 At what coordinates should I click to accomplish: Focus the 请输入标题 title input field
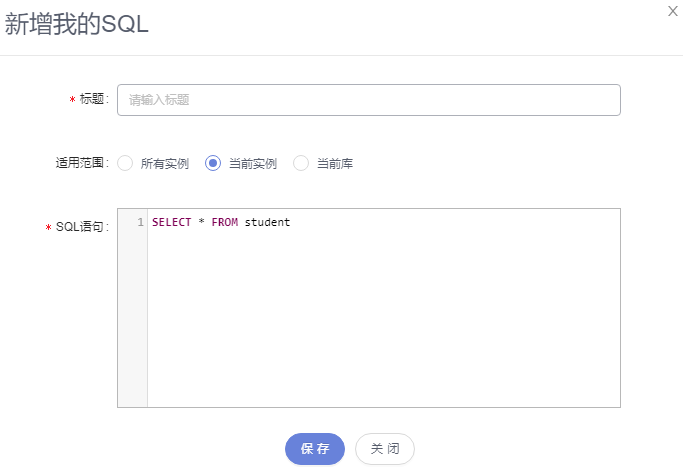pyautogui.click(x=369, y=100)
